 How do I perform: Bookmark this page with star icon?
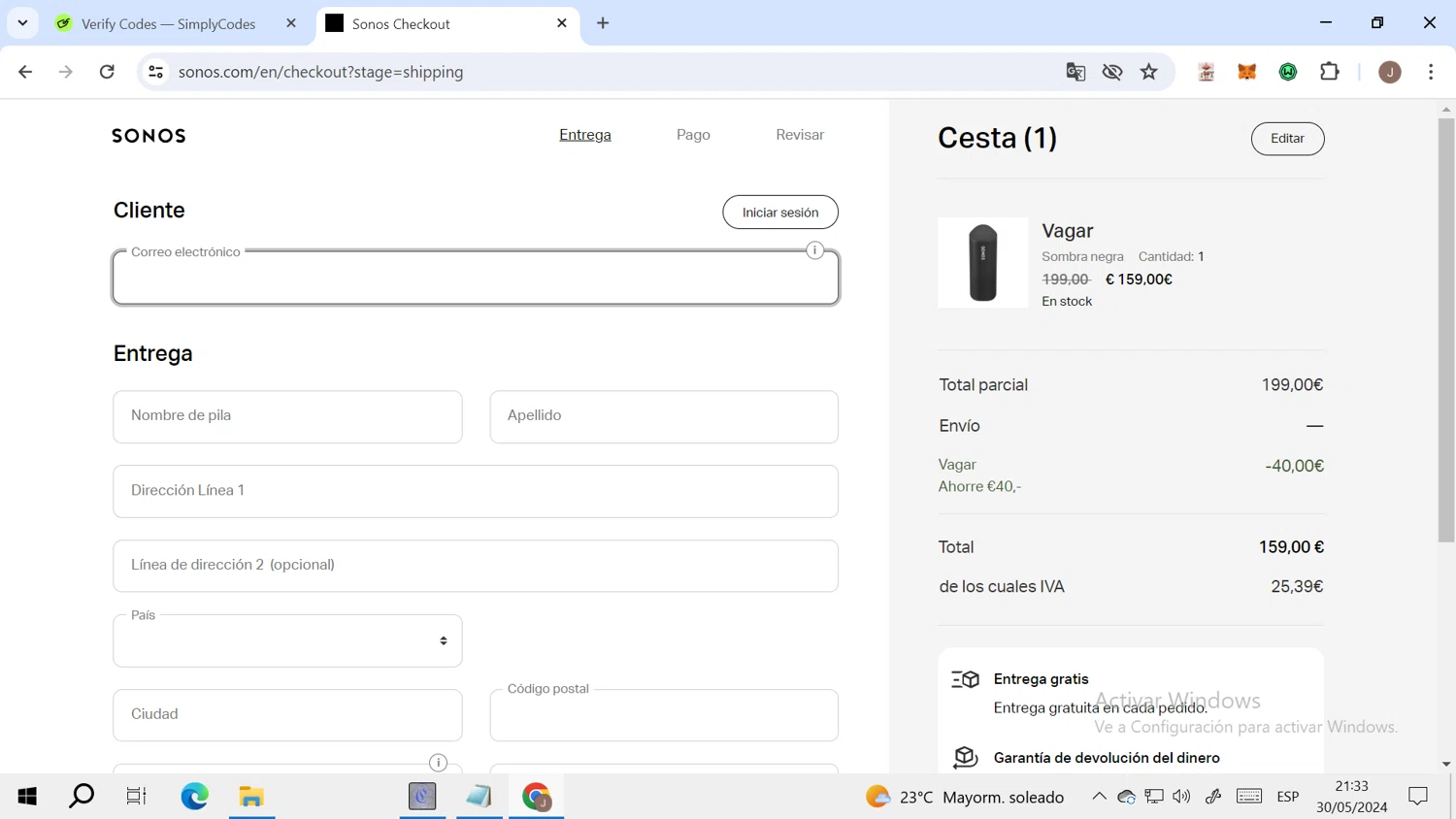click(x=1149, y=72)
